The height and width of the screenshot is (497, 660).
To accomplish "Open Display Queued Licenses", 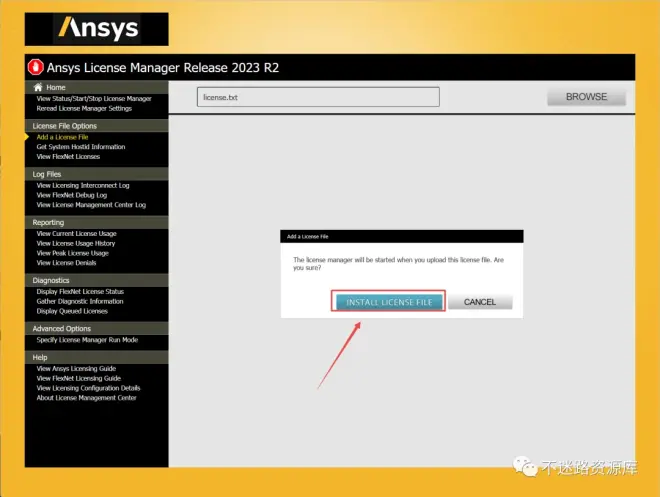I will point(72,311).
